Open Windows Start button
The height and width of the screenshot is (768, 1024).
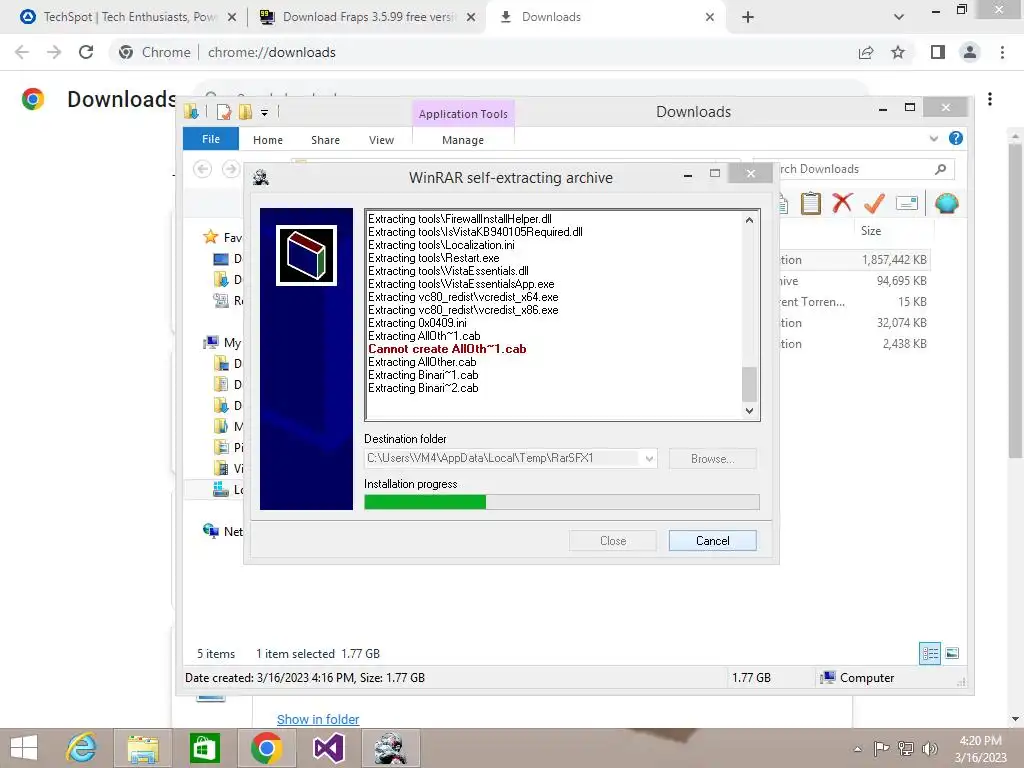(24, 748)
